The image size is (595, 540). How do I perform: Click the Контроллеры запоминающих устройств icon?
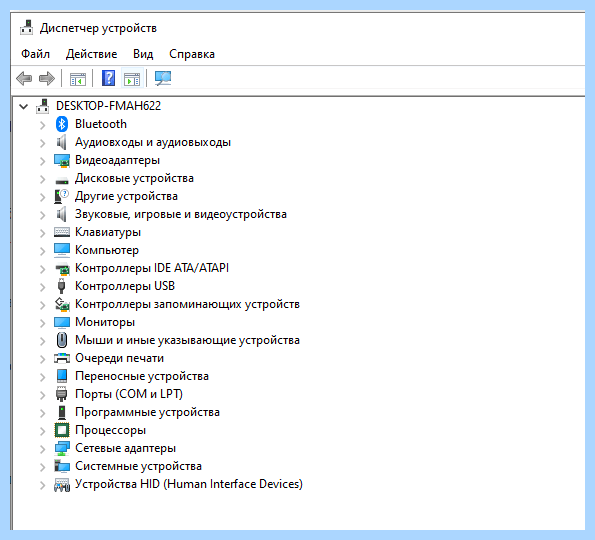tap(62, 304)
